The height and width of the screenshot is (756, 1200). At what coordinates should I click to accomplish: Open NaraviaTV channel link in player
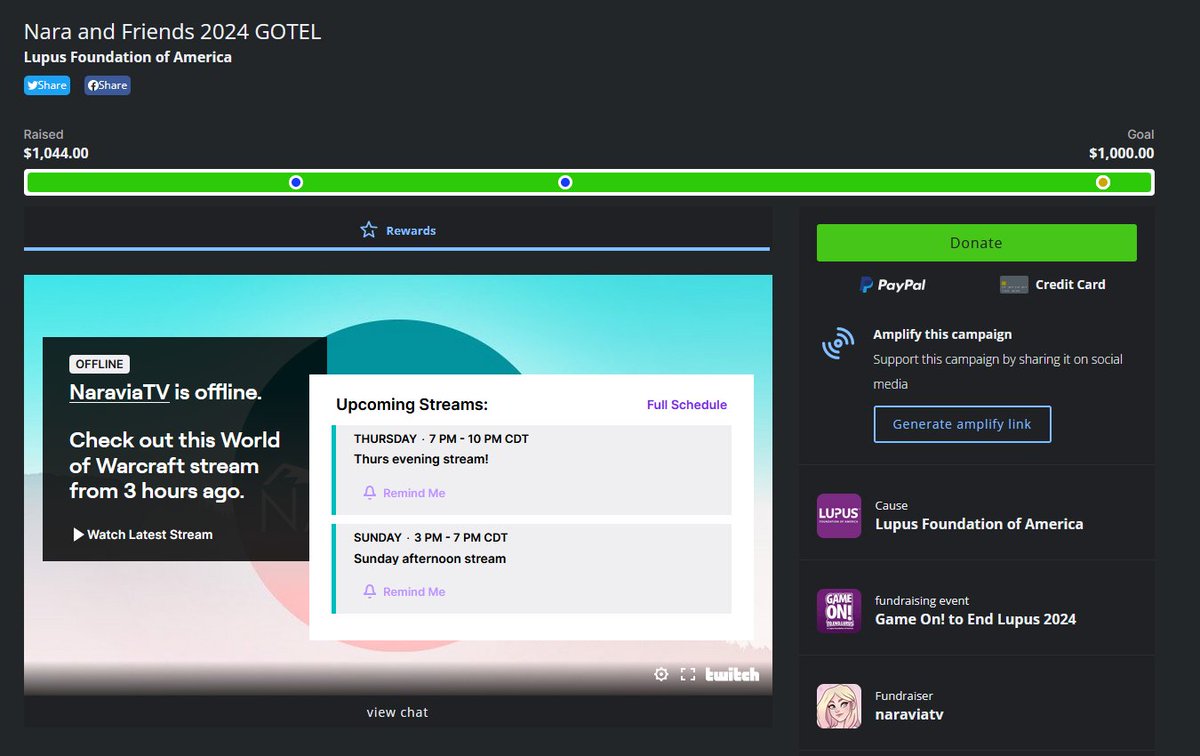(119, 393)
